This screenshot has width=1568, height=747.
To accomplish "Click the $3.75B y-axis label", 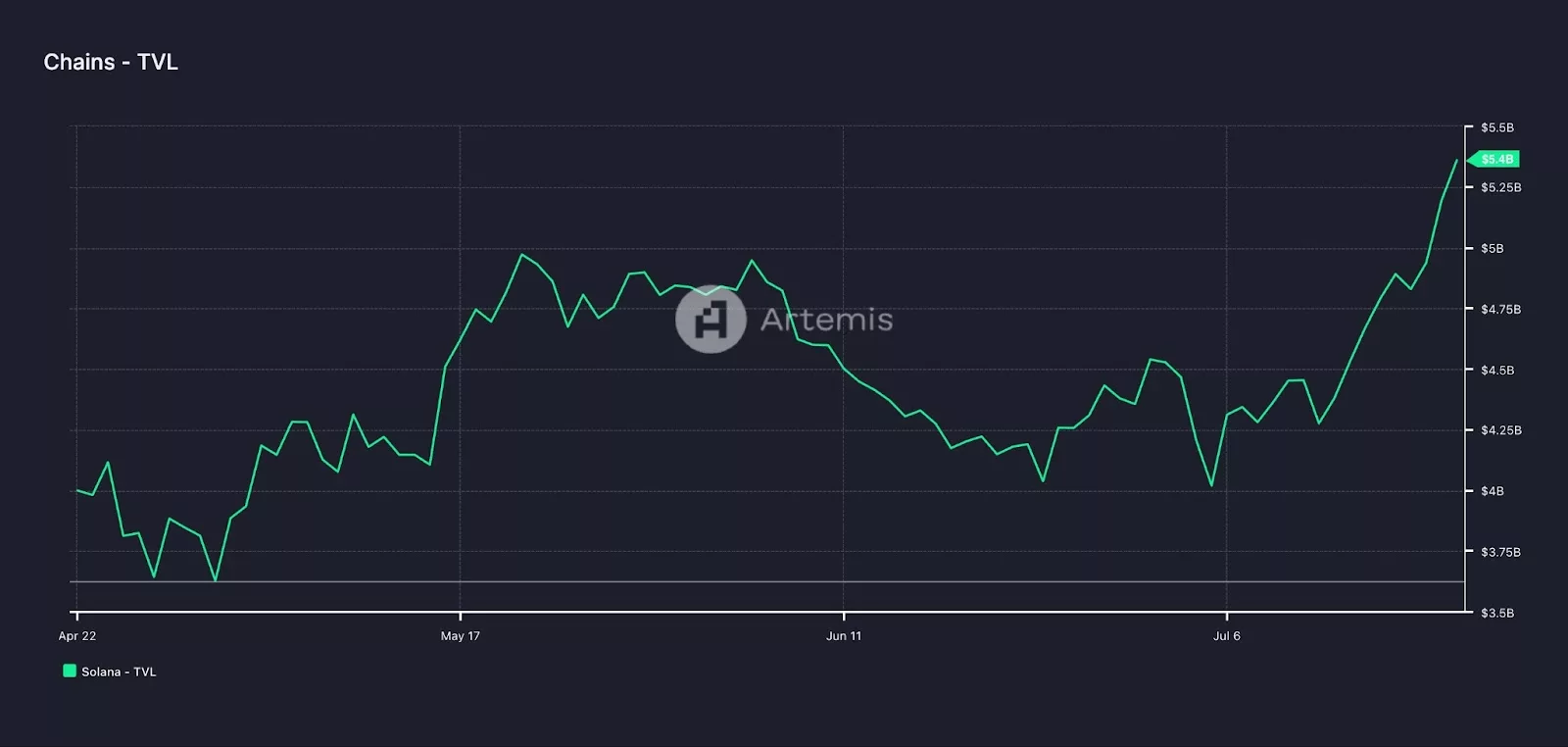I will click(1501, 552).
